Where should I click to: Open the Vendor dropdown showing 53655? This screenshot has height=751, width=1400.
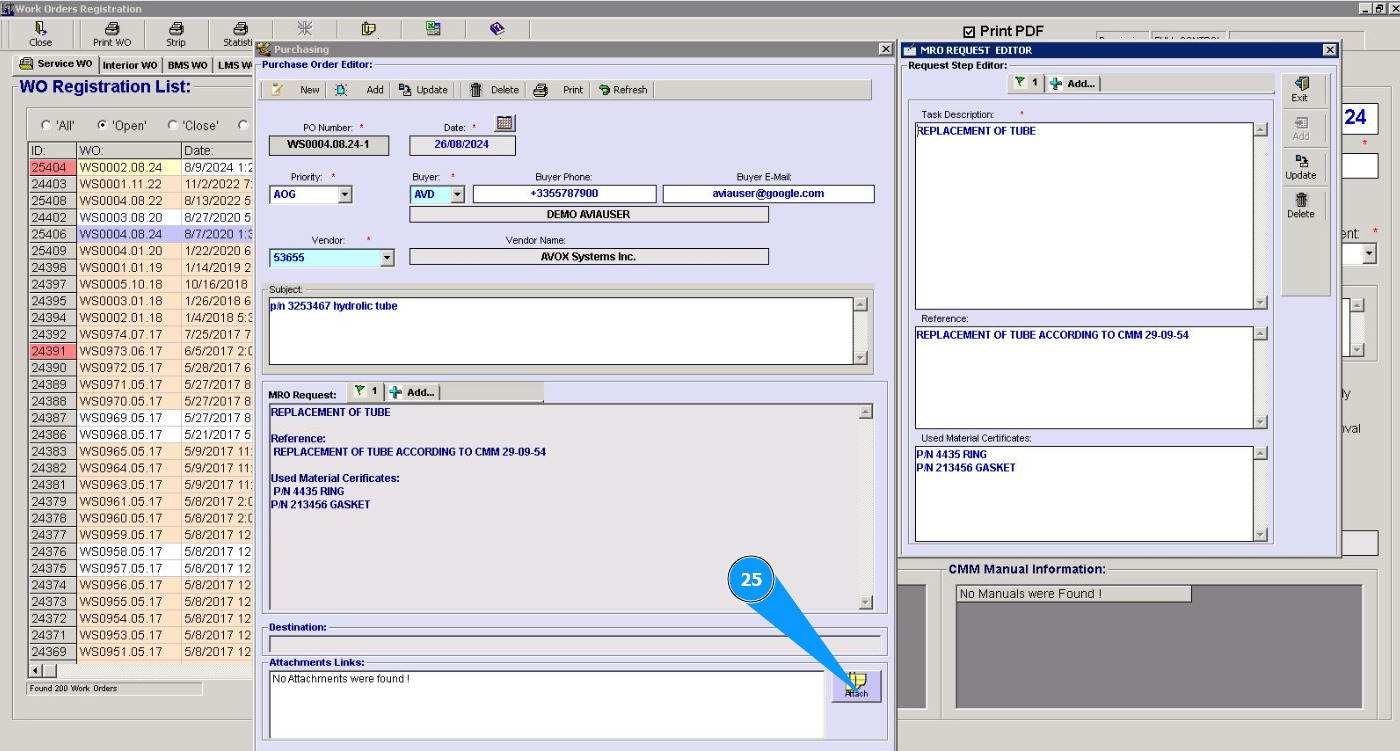pyautogui.click(x=388, y=258)
